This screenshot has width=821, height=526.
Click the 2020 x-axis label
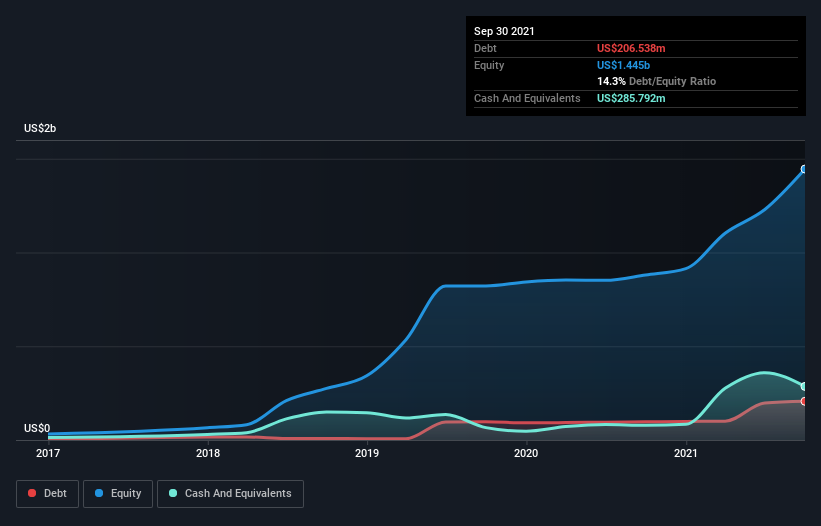(x=526, y=453)
